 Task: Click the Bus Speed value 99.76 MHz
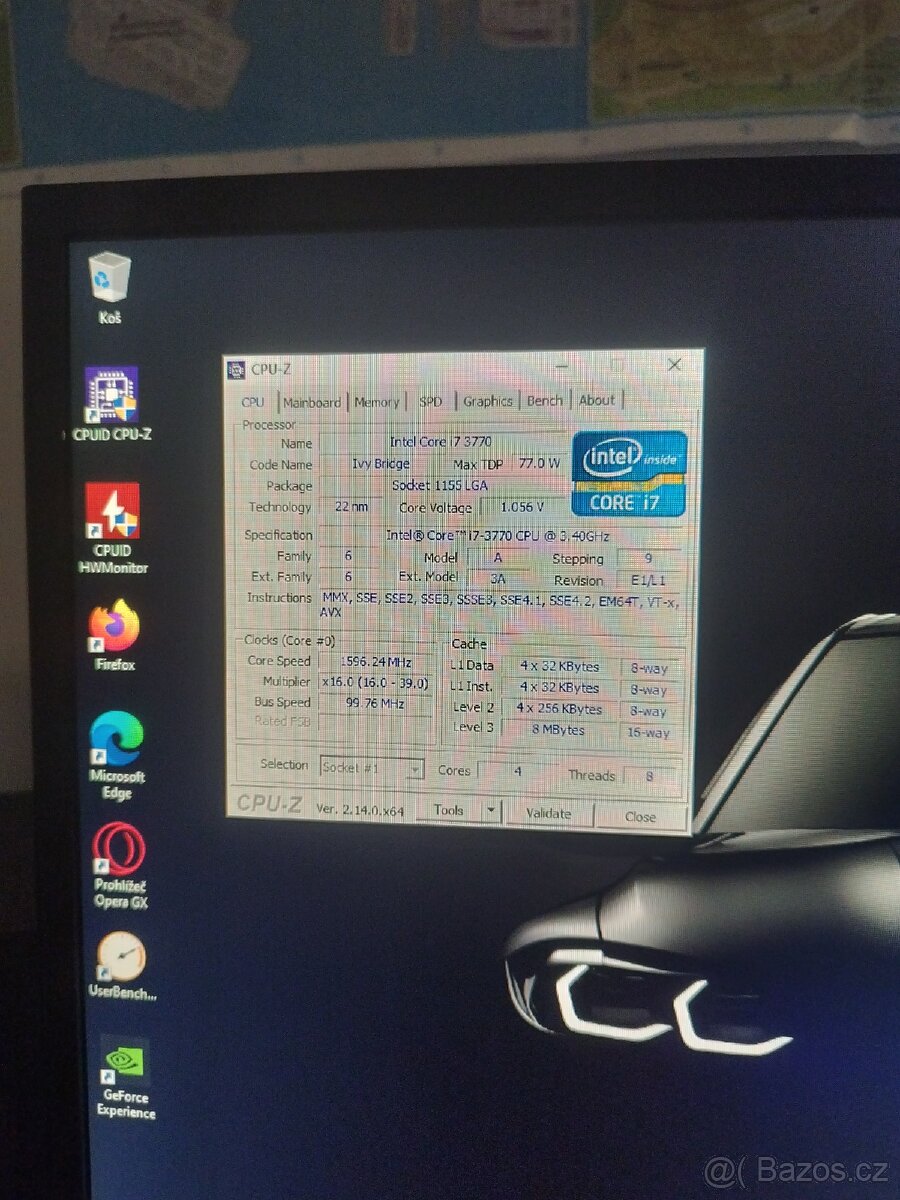coord(375,703)
